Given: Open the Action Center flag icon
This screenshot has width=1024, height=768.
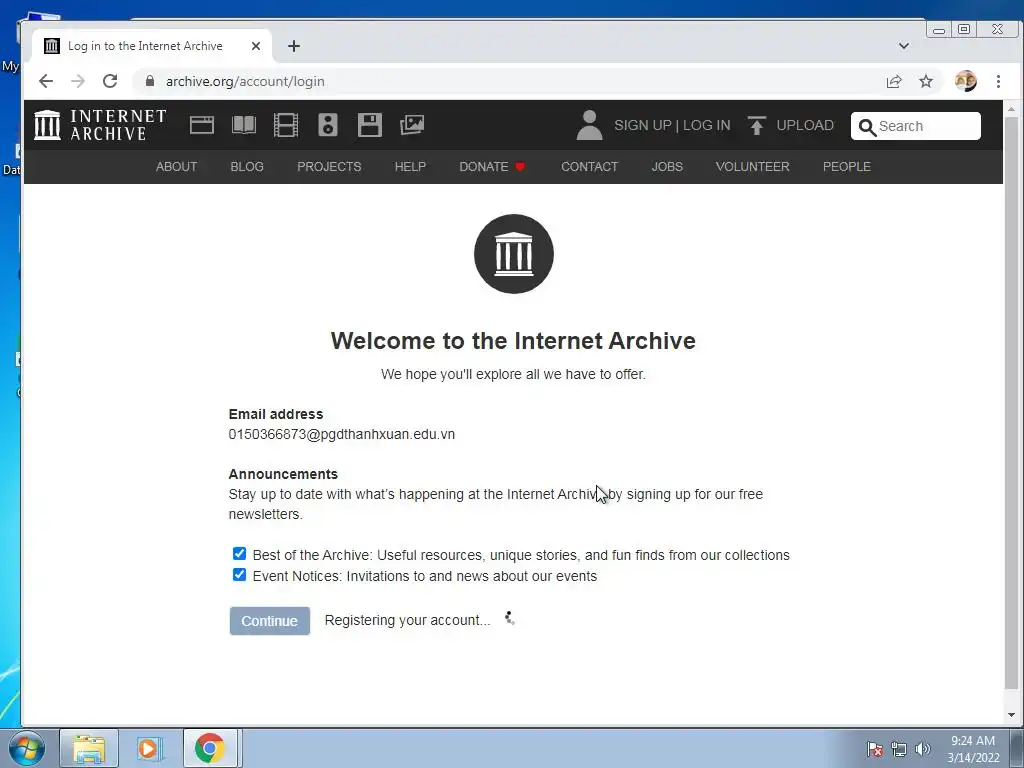Looking at the screenshot, I should point(874,749).
